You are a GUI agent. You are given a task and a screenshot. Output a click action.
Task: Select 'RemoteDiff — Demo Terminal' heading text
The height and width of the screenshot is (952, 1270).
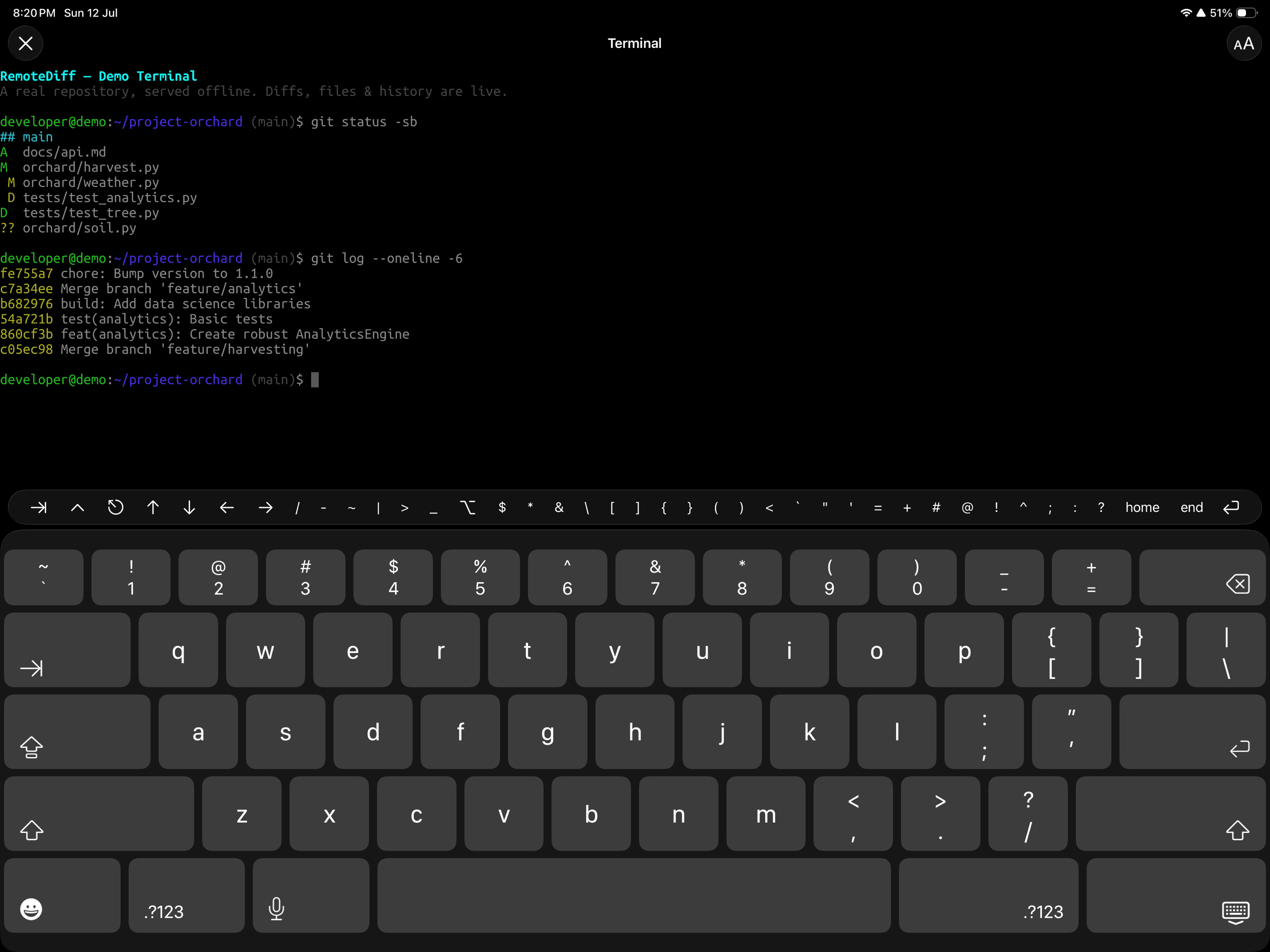coord(98,76)
